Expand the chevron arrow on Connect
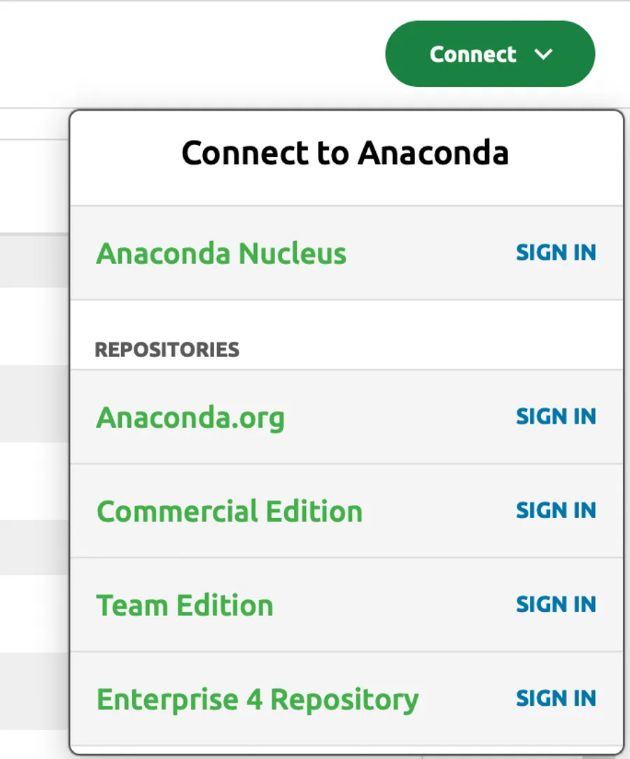Viewport: 630px width, 759px height. click(544, 54)
